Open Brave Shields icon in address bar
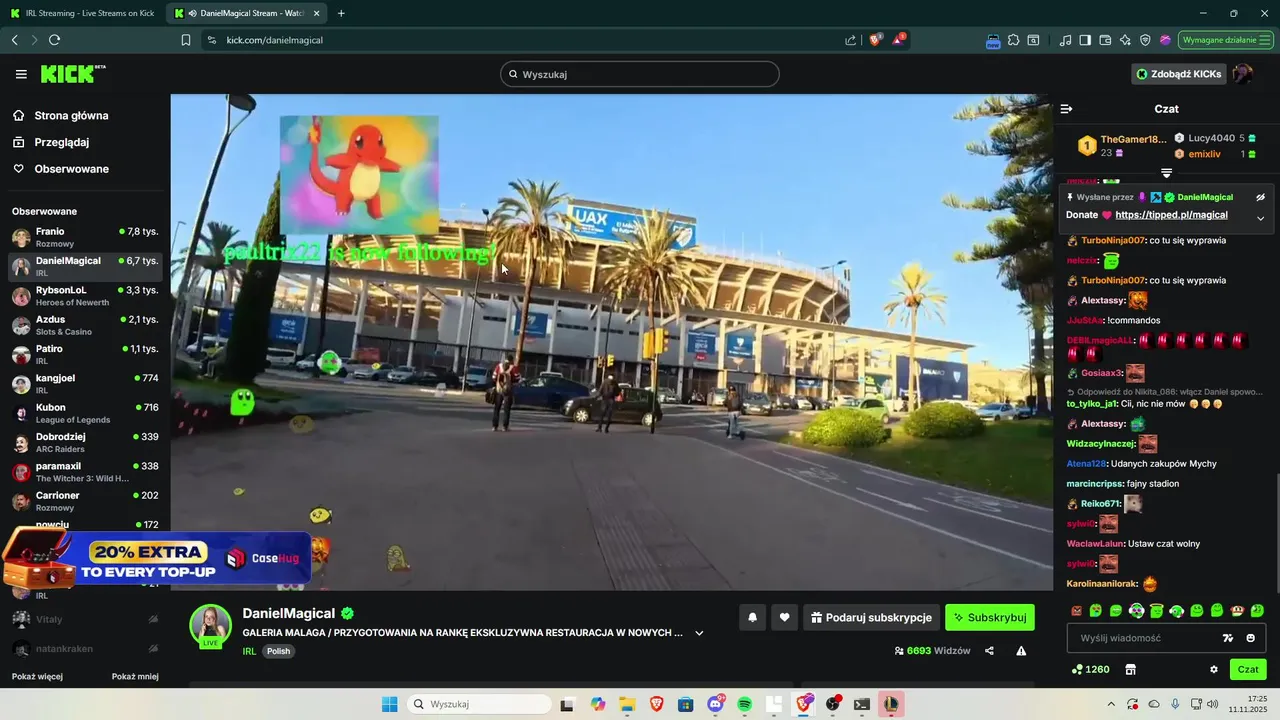 (x=876, y=40)
